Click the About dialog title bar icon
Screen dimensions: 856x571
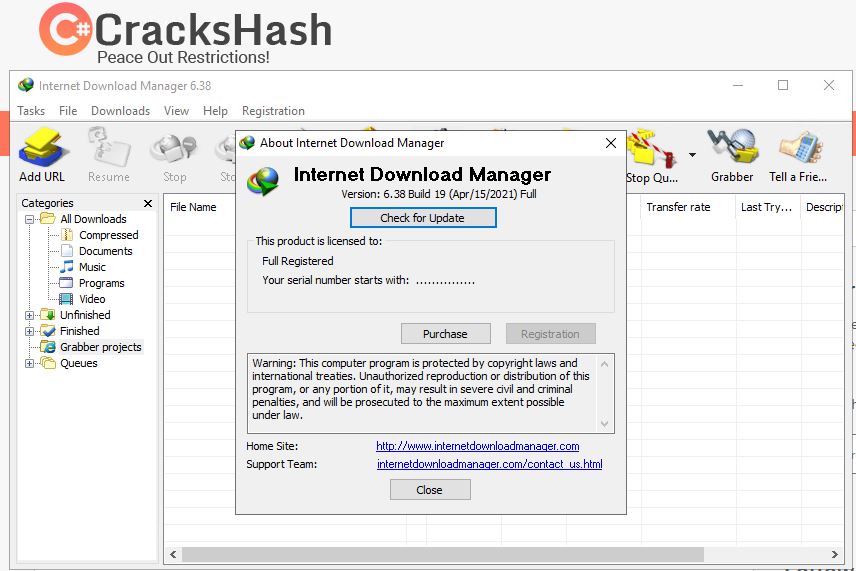click(247, 143)
